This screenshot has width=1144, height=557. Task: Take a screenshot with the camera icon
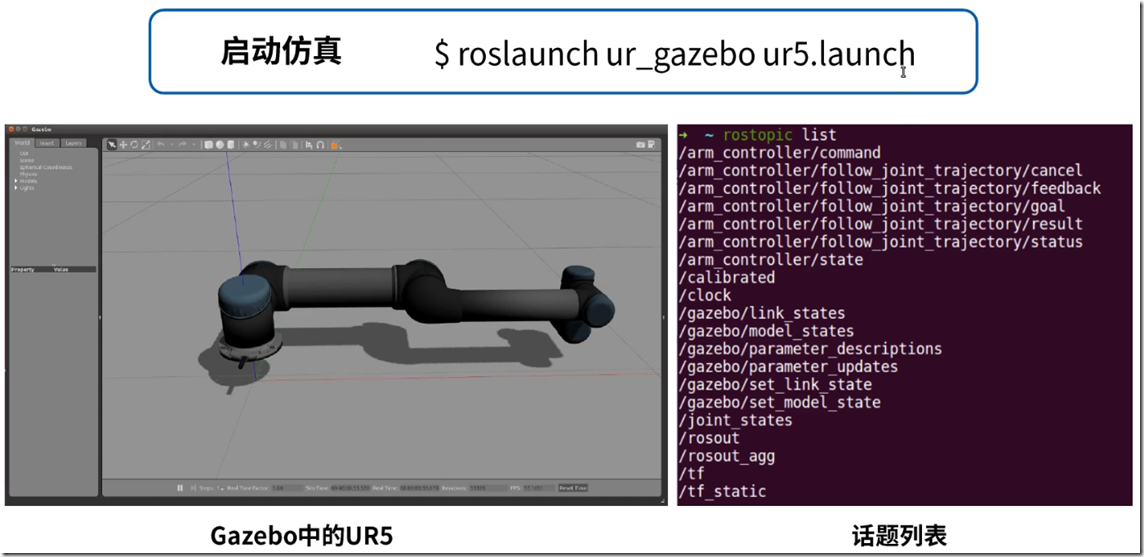point(641,145)
